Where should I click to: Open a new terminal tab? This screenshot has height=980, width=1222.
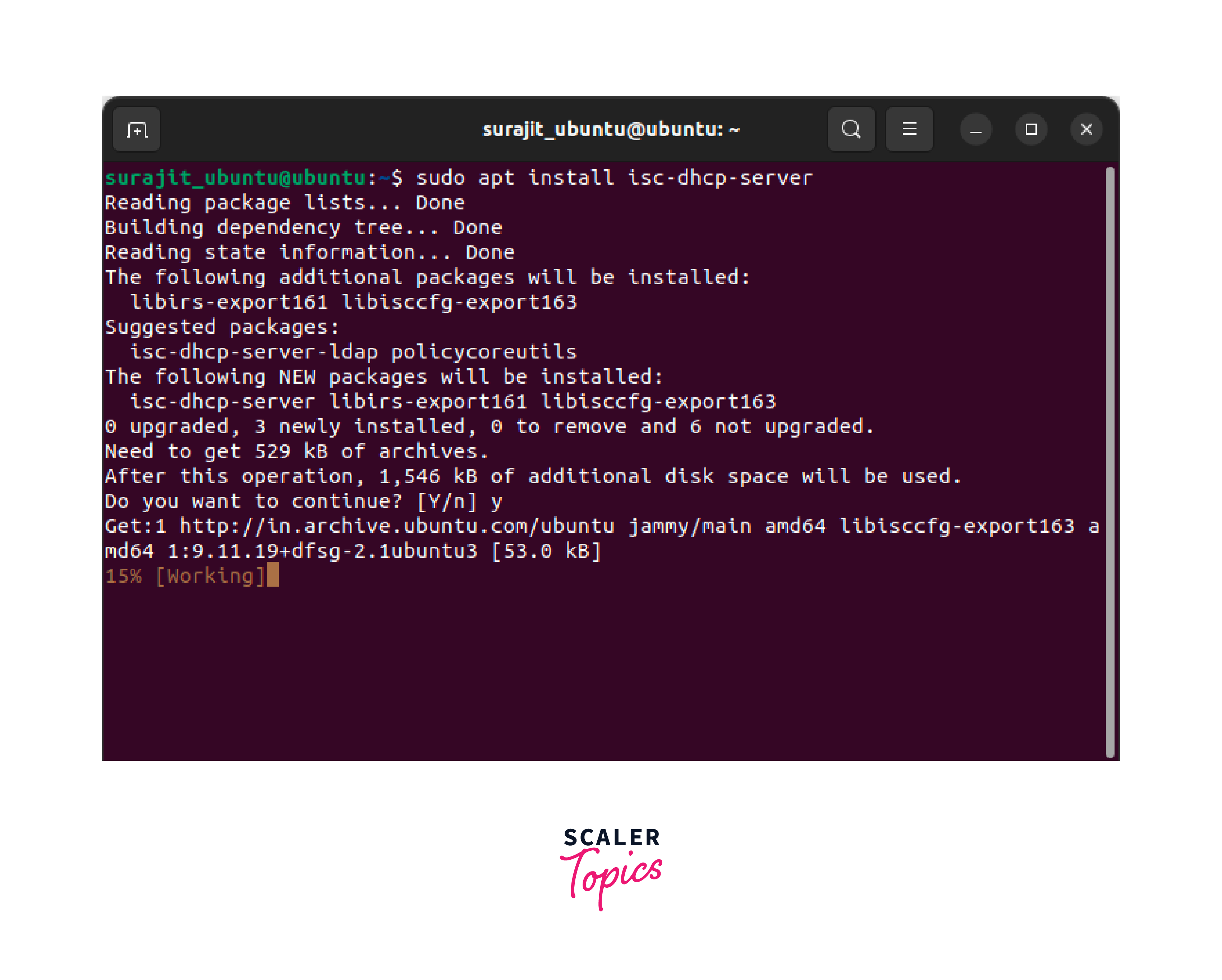point(137,130)
